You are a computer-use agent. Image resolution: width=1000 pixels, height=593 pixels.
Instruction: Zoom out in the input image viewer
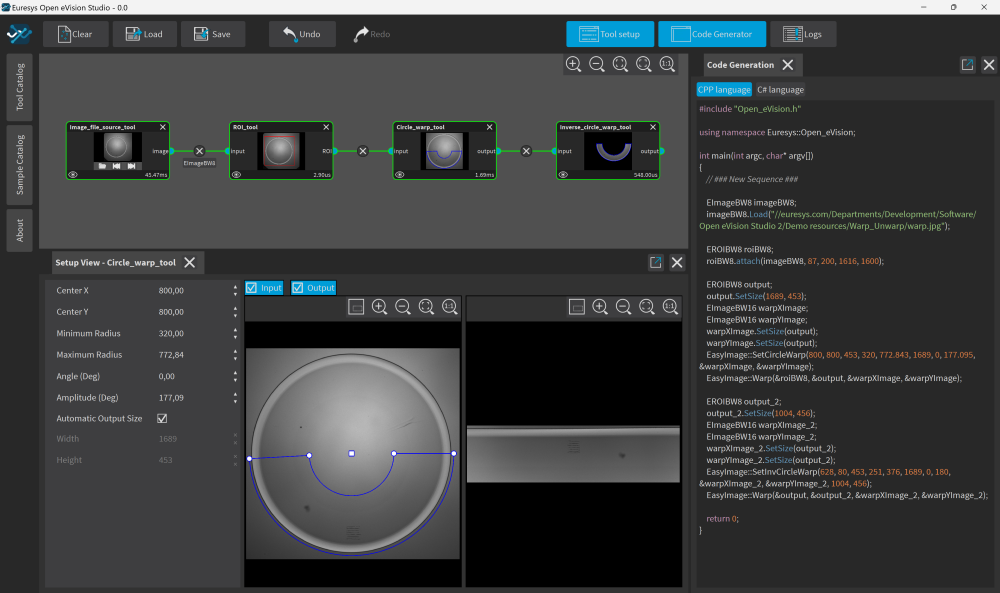403,307
